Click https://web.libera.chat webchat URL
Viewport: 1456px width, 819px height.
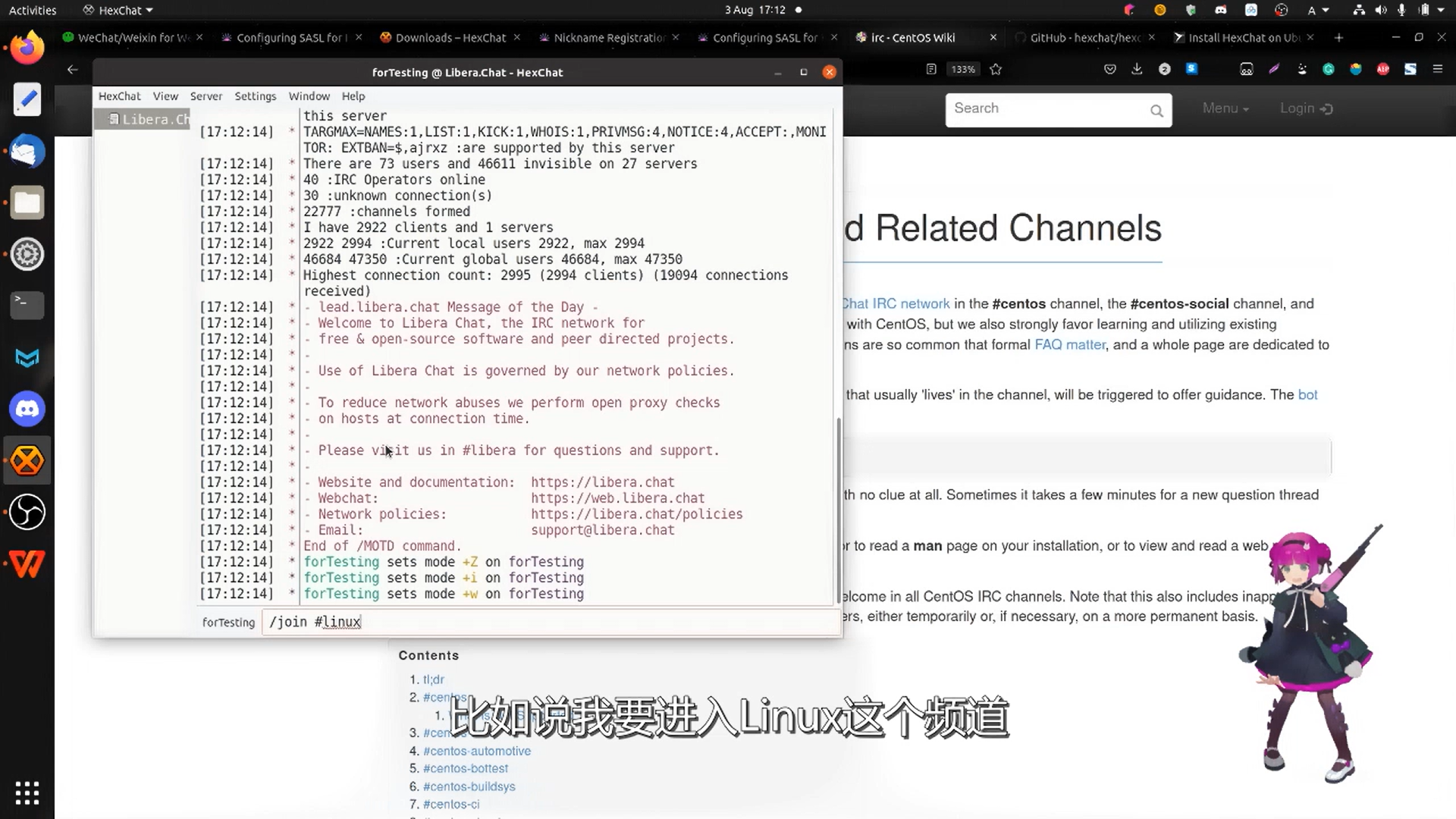[617, 498]
